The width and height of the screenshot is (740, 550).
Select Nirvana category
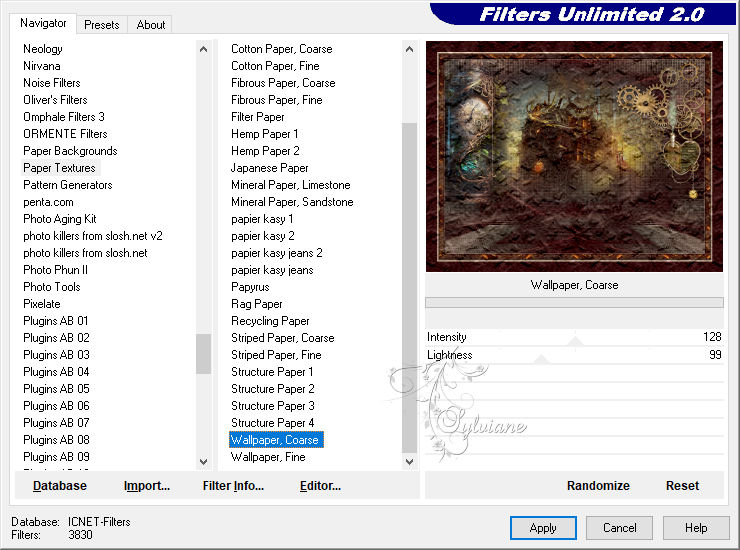pyautogui.click(x=42, y=66)
